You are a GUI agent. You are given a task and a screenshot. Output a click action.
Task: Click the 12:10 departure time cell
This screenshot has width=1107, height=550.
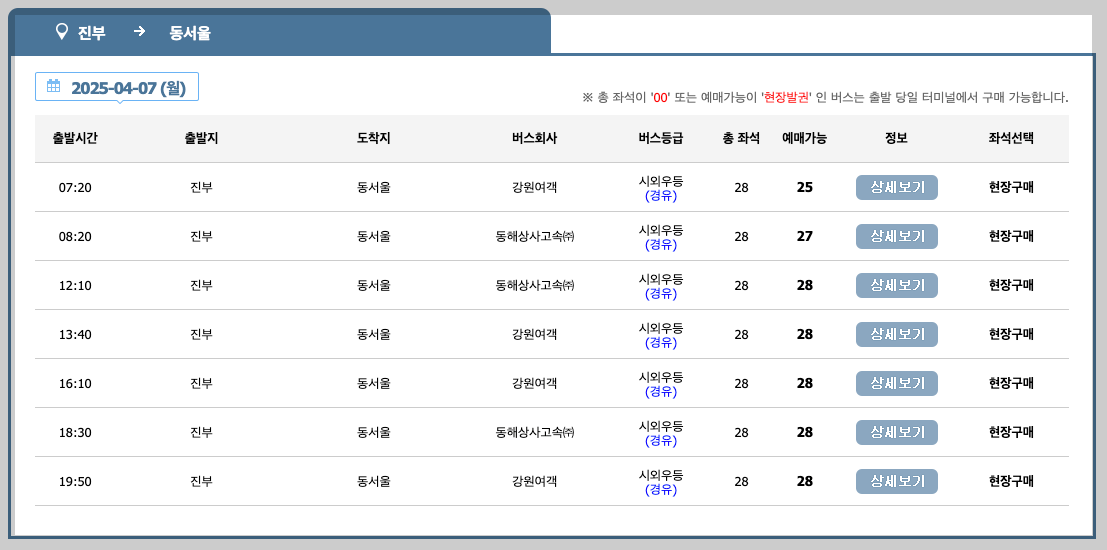(x=75, y=286)
